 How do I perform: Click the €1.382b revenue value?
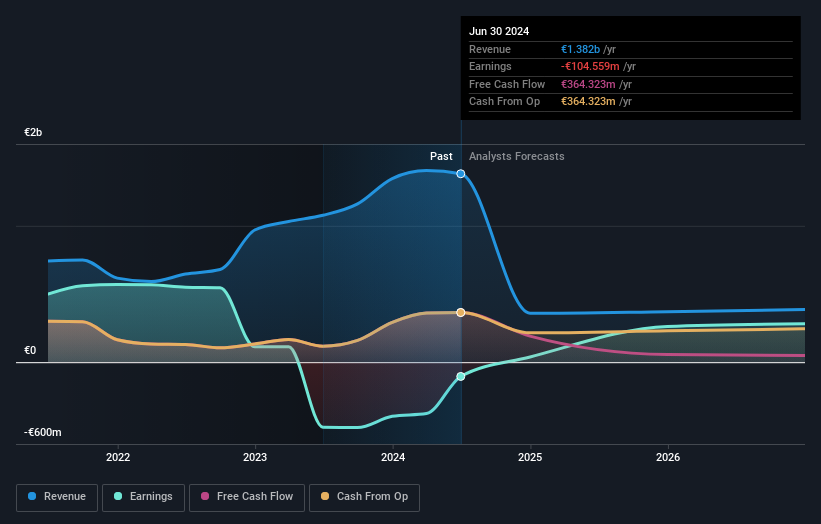[580, 49]
